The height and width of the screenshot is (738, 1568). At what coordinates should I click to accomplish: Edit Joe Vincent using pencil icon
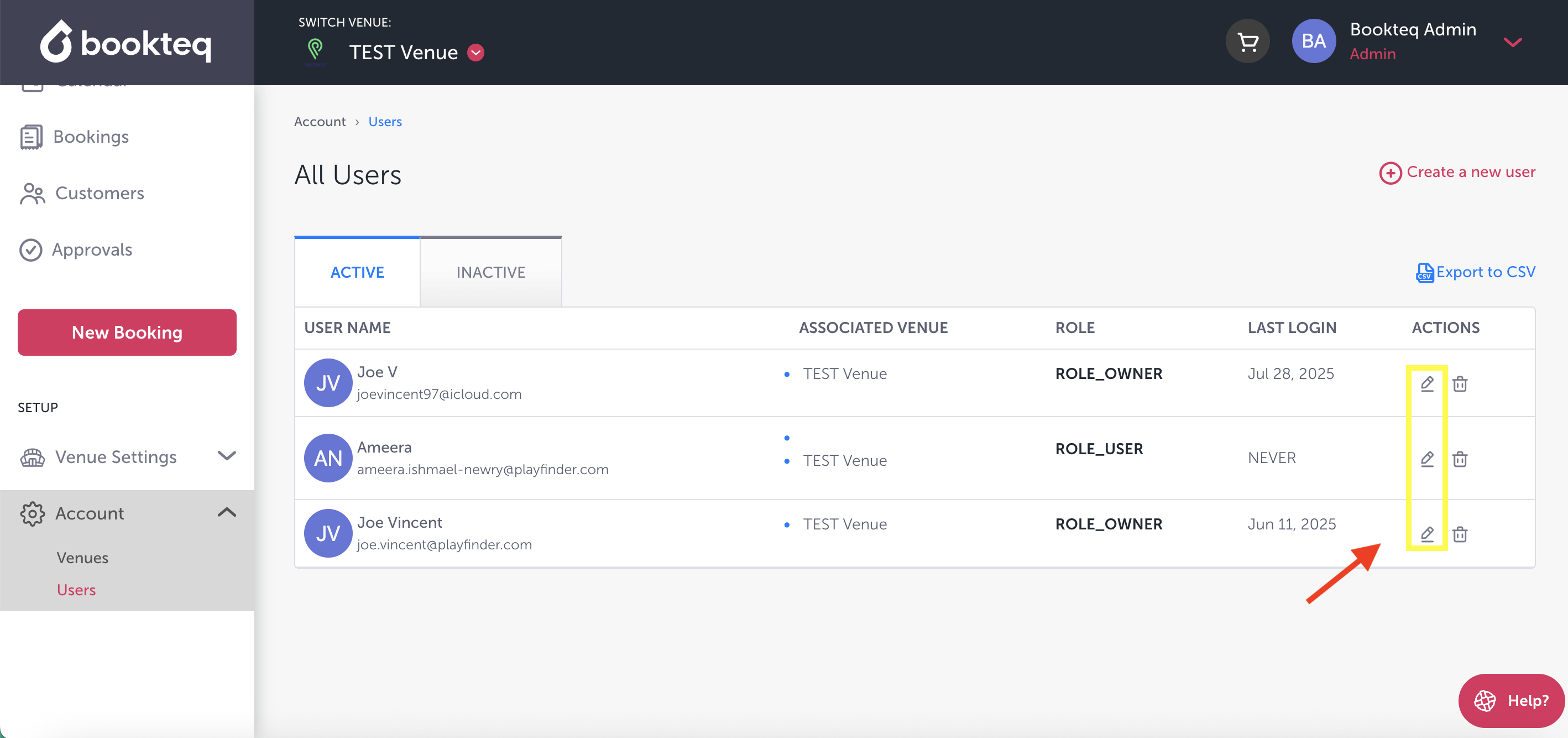click(x=1427, y=534)
